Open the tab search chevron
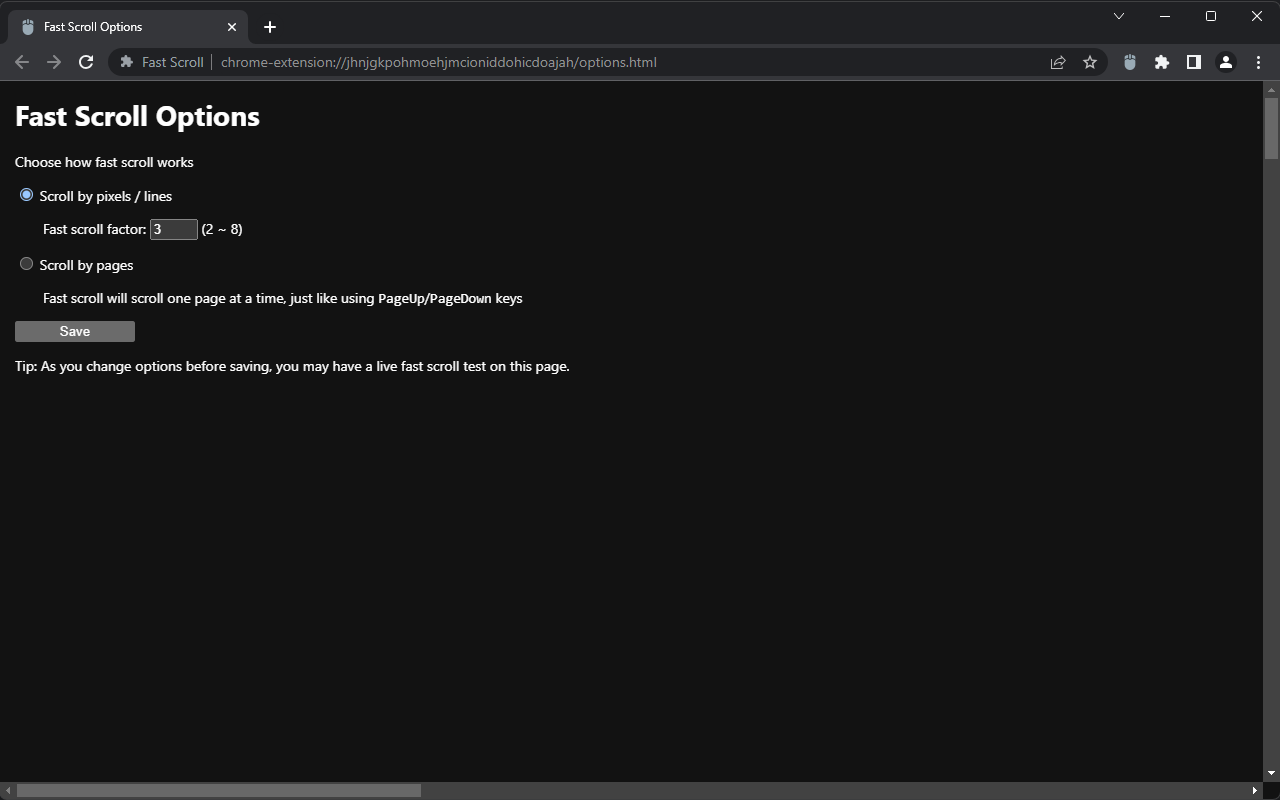 [1119, 16]
